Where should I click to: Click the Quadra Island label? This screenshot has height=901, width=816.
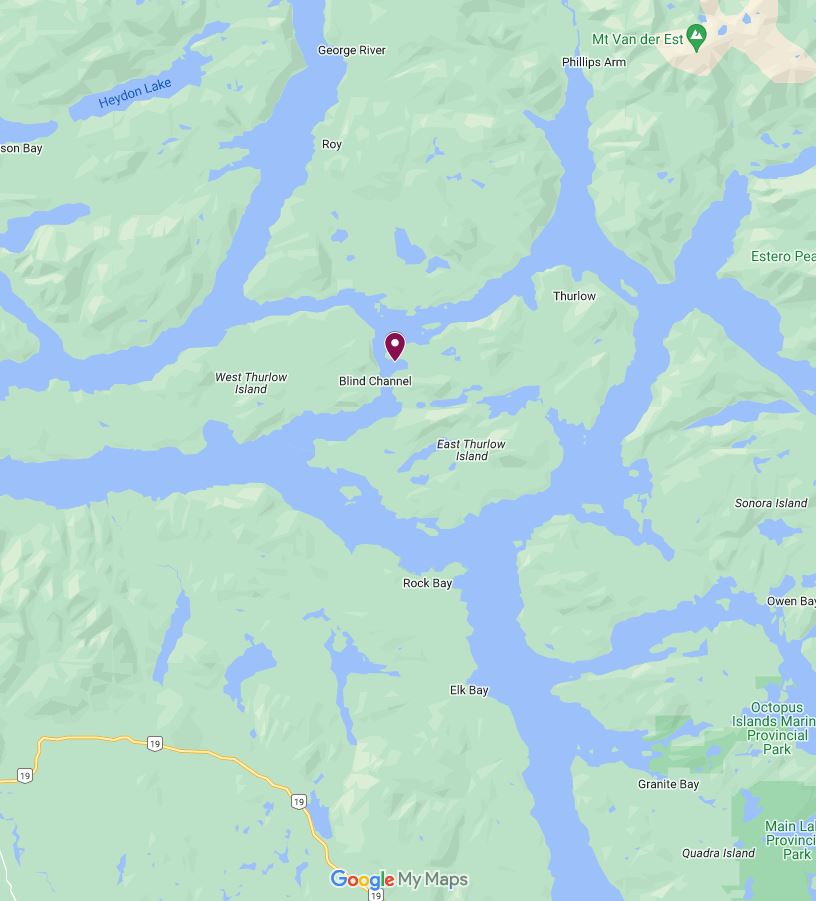718,853
